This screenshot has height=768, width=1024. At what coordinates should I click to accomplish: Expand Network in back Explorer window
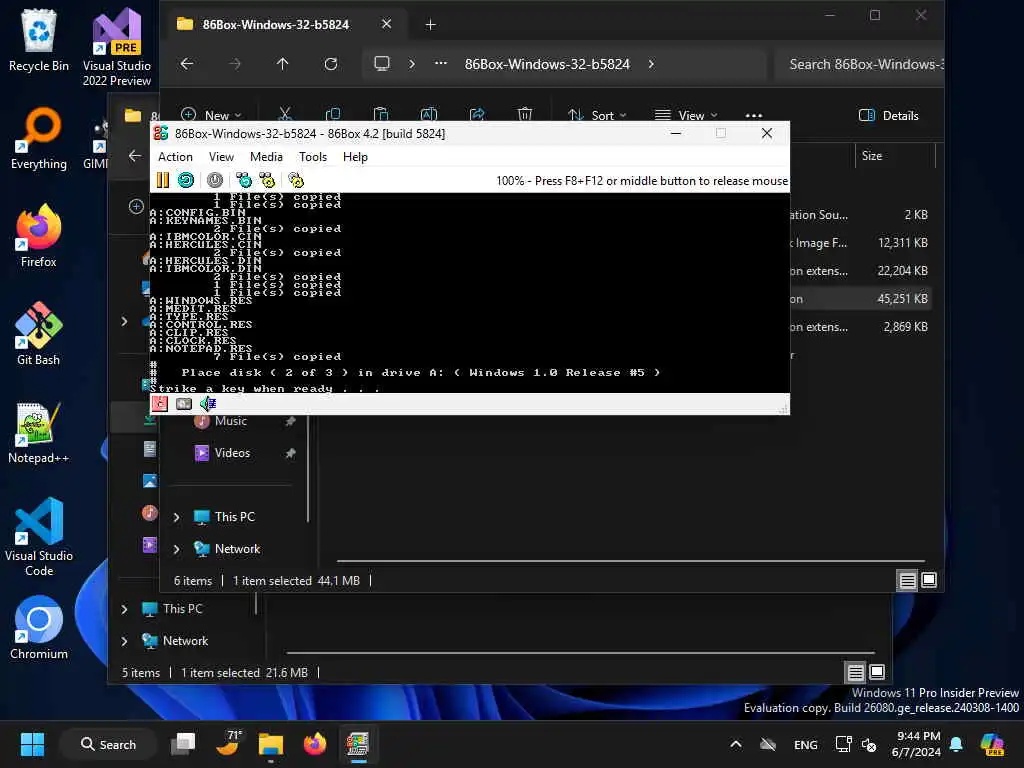point(124,641)
